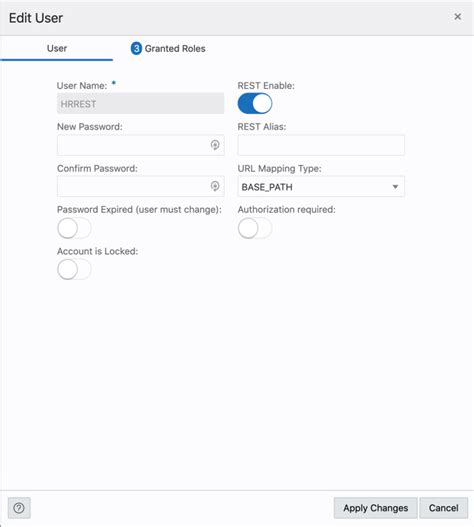Click the HRREST User Name field
Viewport: 474px width, 527px height.
pyautogui.click(x=141, y=104)
